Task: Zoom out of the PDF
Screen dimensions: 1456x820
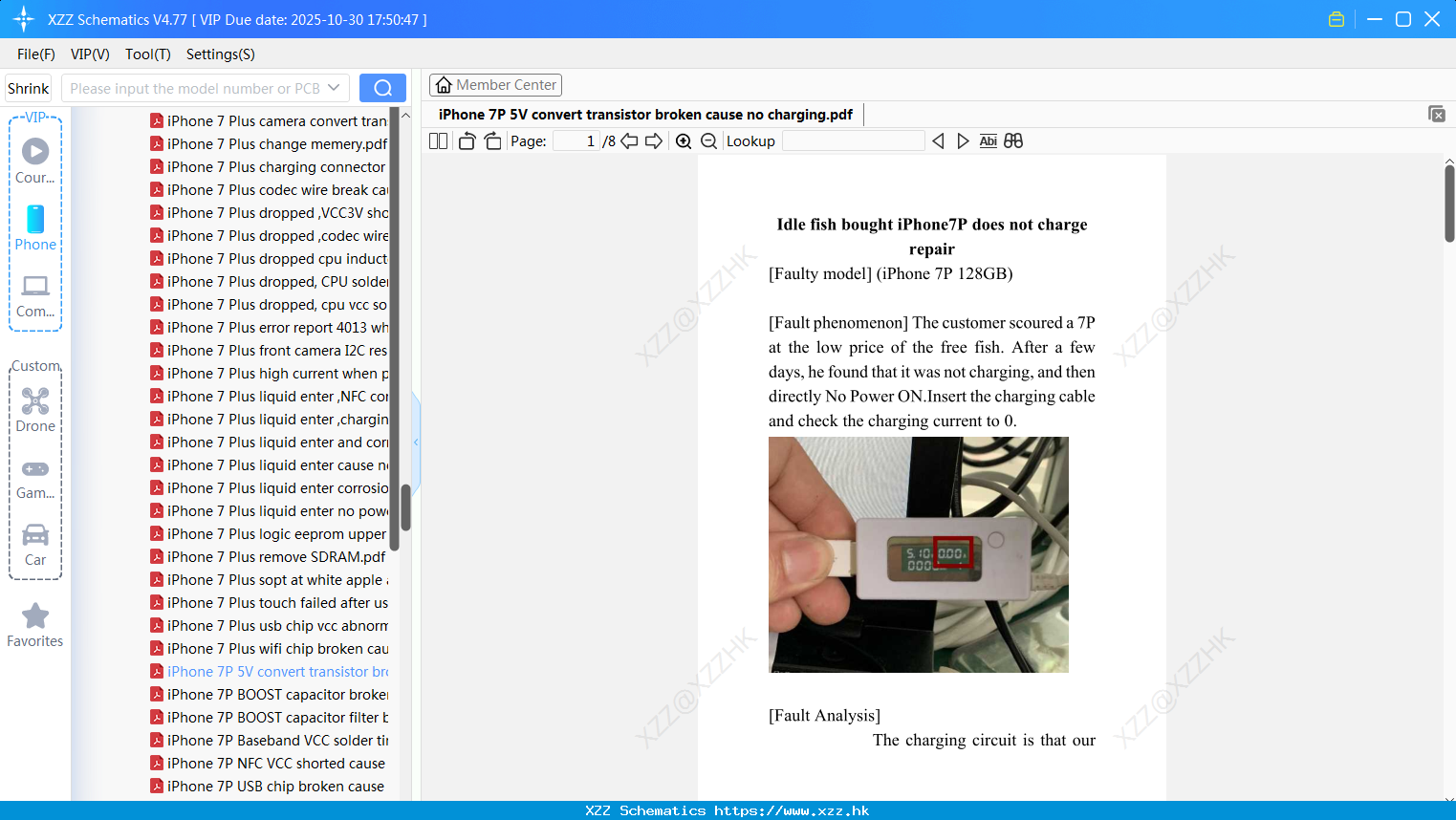Action: pyautogui.click(x=708, y=140)
